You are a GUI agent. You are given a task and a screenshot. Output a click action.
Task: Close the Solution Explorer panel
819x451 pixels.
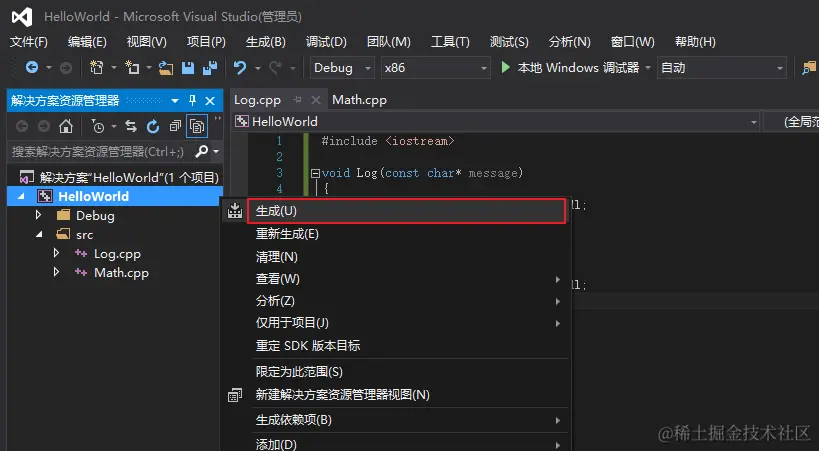[x=210, y=101]
